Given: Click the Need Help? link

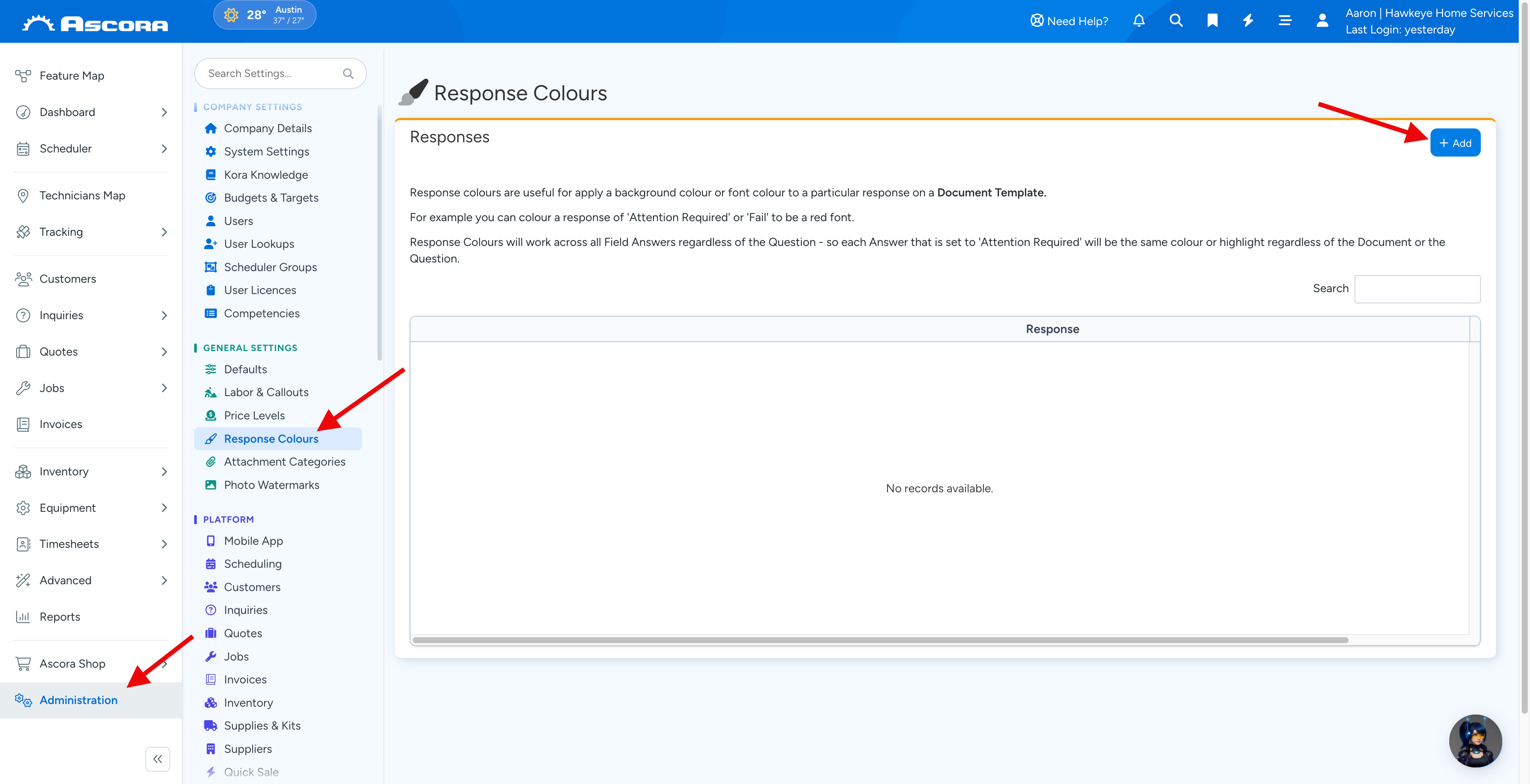Looking at the screenshot, I should pyautogui.click(x=1068, y=21).
